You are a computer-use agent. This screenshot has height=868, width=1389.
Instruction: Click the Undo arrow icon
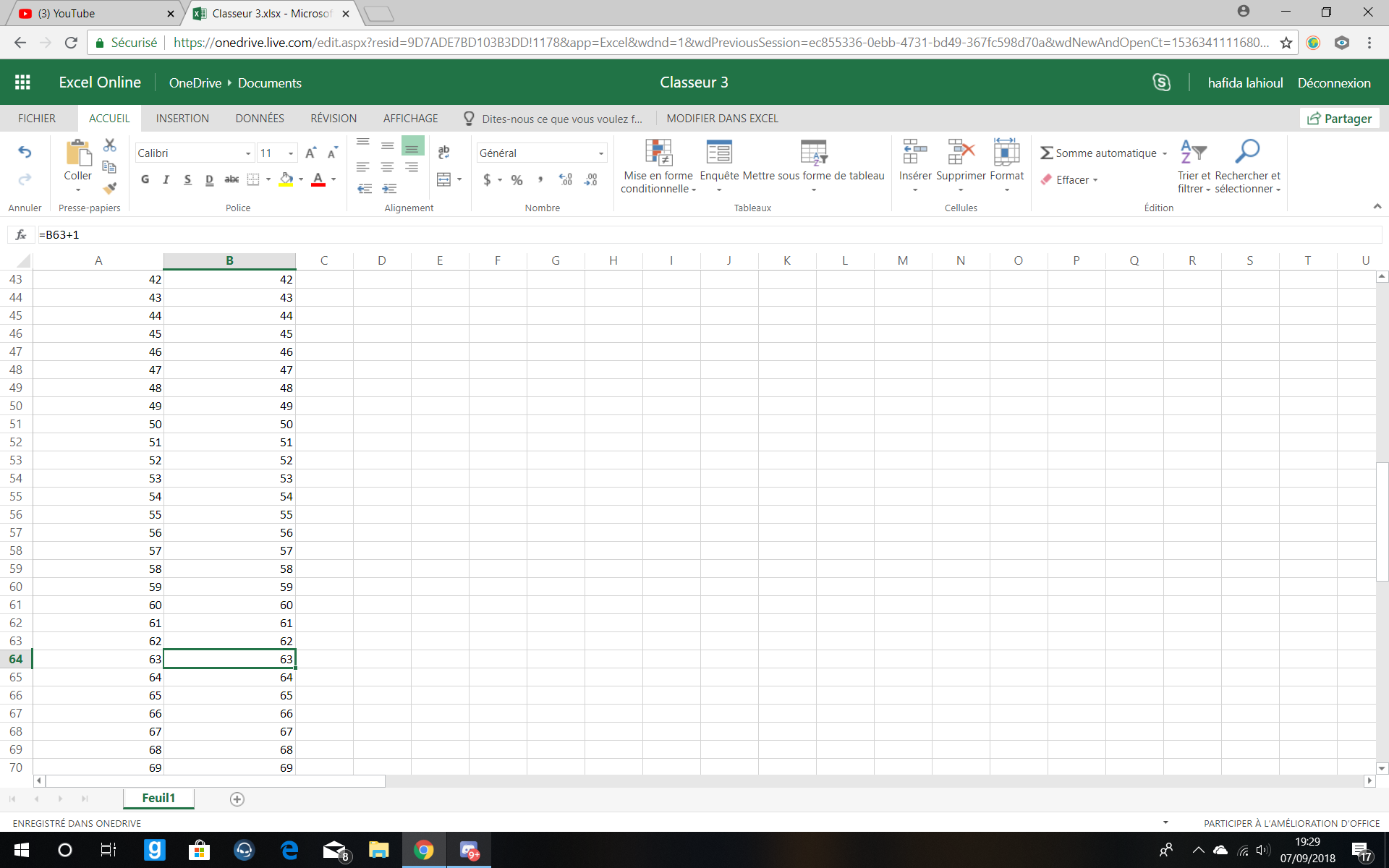coord(25,152)
